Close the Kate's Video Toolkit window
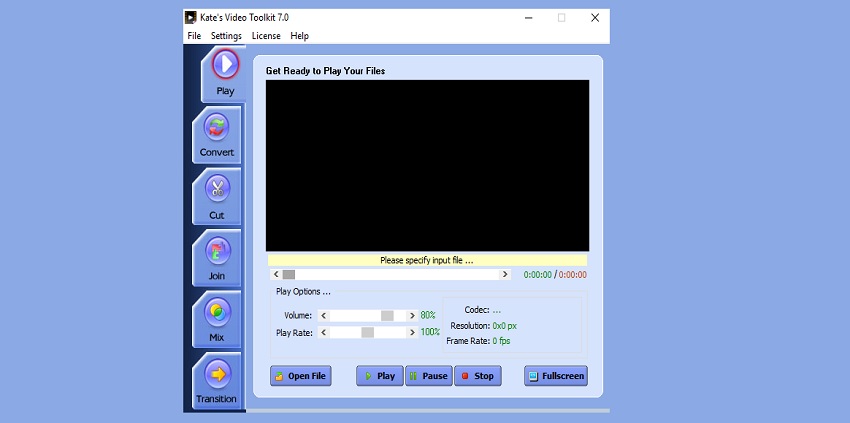Screen dimensions: 850x423 [595, 18]
